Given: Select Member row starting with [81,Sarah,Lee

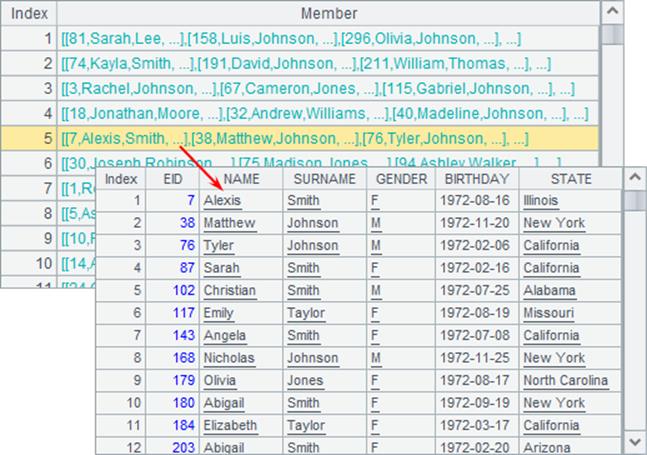Looking at the screenshot, I should (x=300, y=38).
